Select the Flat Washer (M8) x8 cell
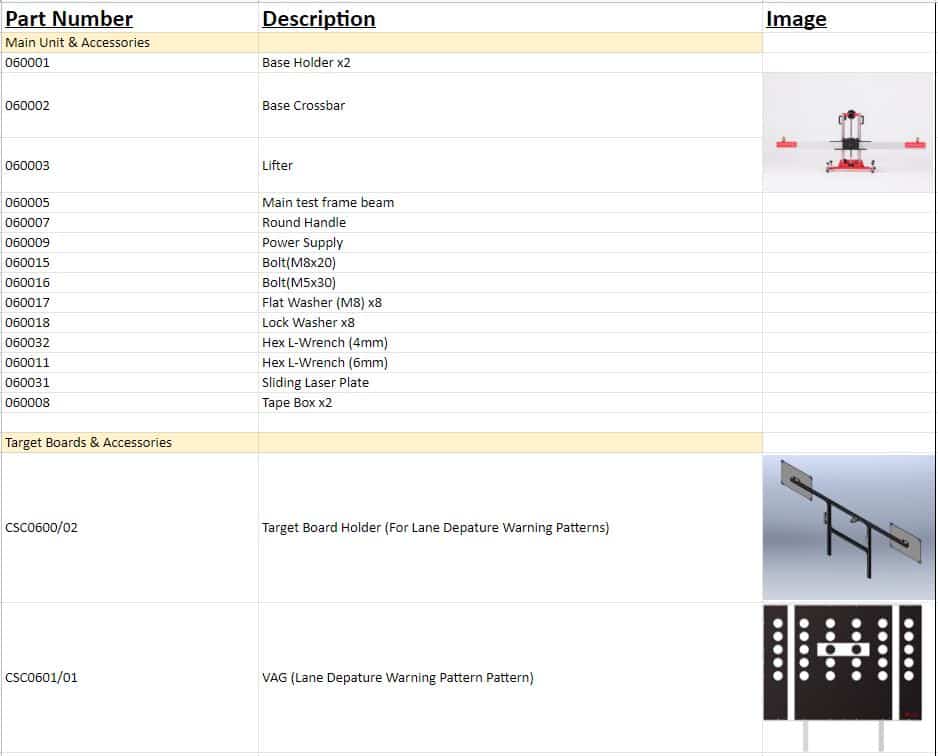 point(510,303)
